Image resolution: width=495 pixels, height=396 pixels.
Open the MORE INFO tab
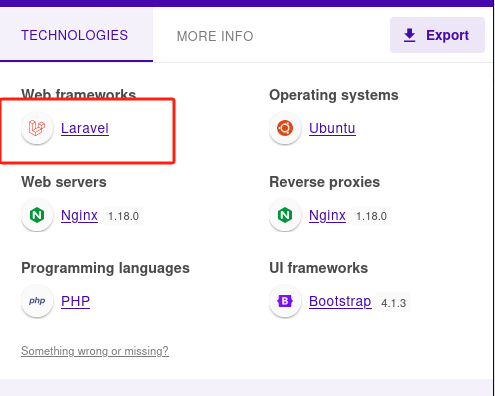215,36
